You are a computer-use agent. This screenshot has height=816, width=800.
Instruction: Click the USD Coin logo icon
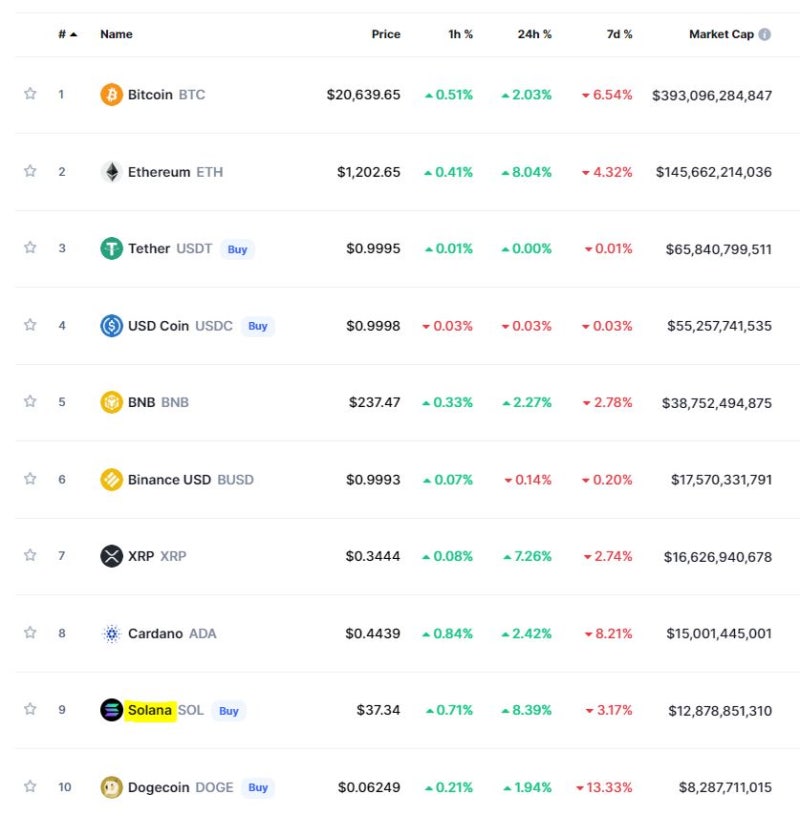tap(111, 325)
